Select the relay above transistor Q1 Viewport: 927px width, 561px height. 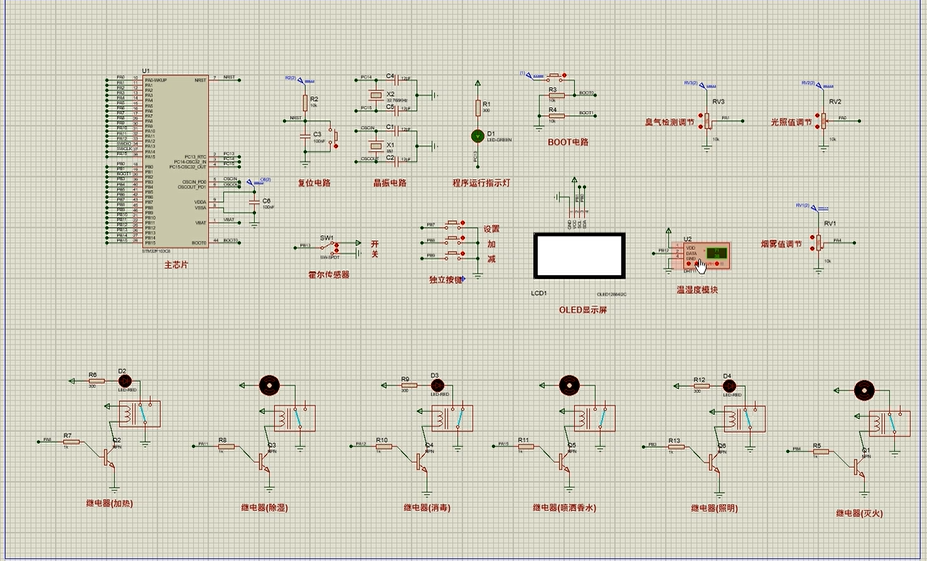point(889,424)
